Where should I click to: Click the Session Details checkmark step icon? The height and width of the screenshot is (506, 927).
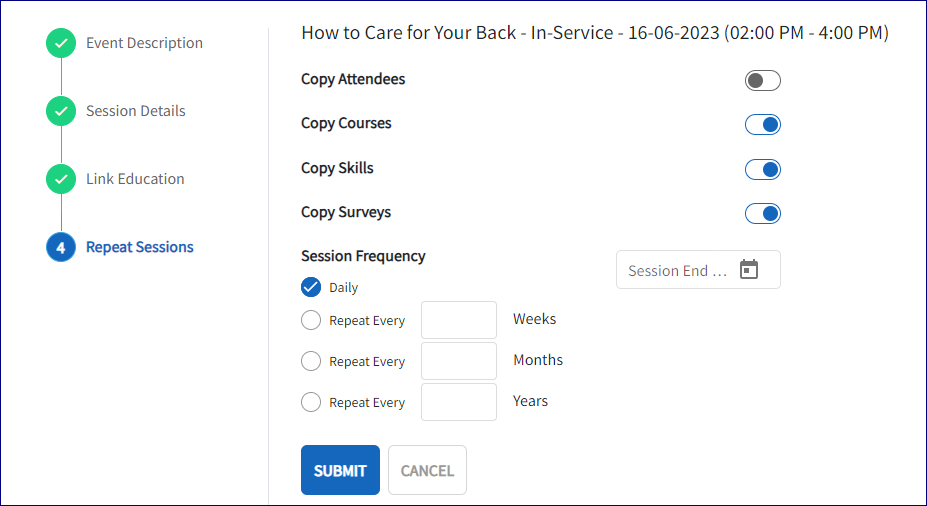click(x=61, y=112)
